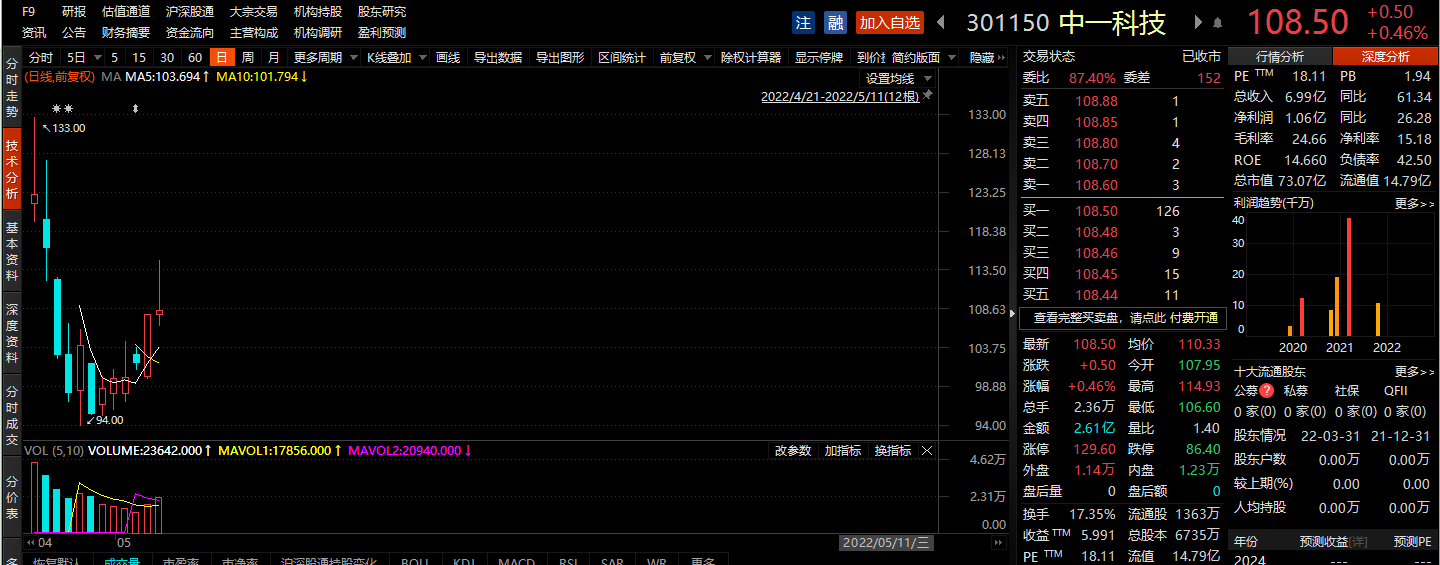Open the 设置均线 dropdown
This screenshot has width=1440, height=565.
click(898, 78)
